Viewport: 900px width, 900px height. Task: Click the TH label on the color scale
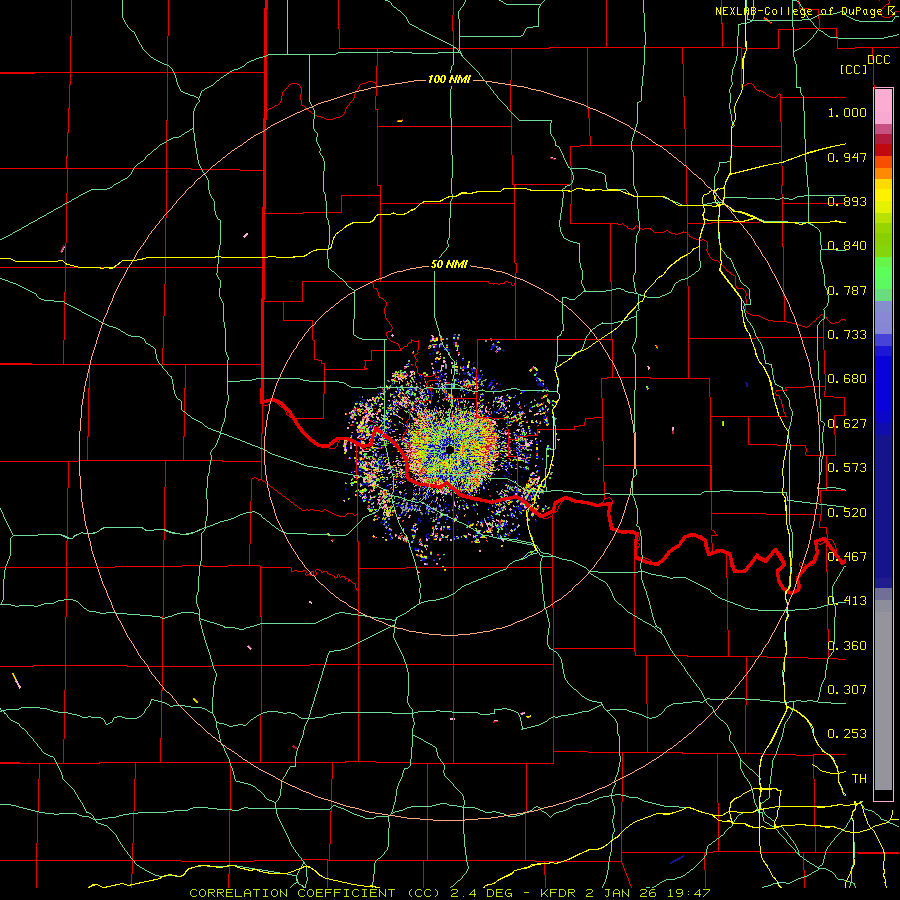coord(859,779)
